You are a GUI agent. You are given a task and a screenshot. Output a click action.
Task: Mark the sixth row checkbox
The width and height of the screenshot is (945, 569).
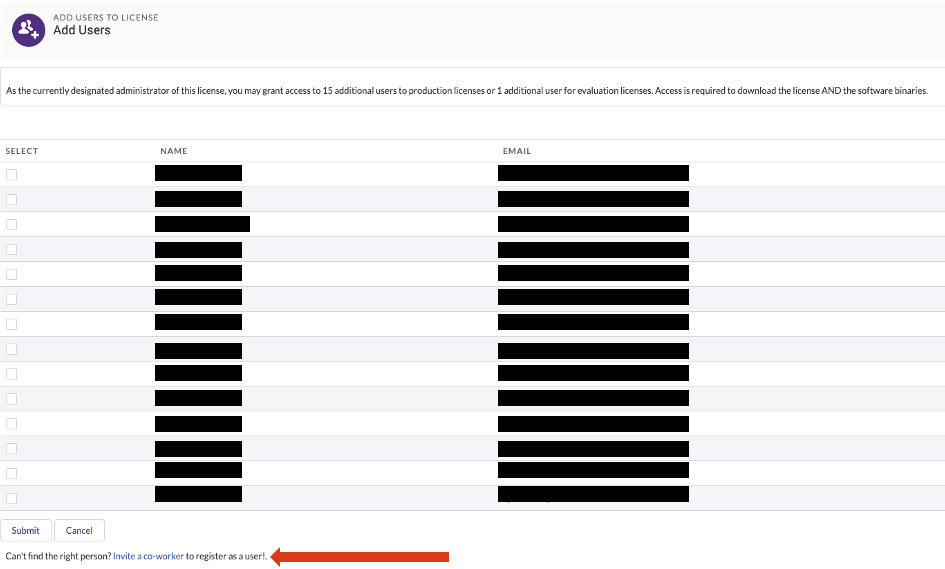[12, 299]
